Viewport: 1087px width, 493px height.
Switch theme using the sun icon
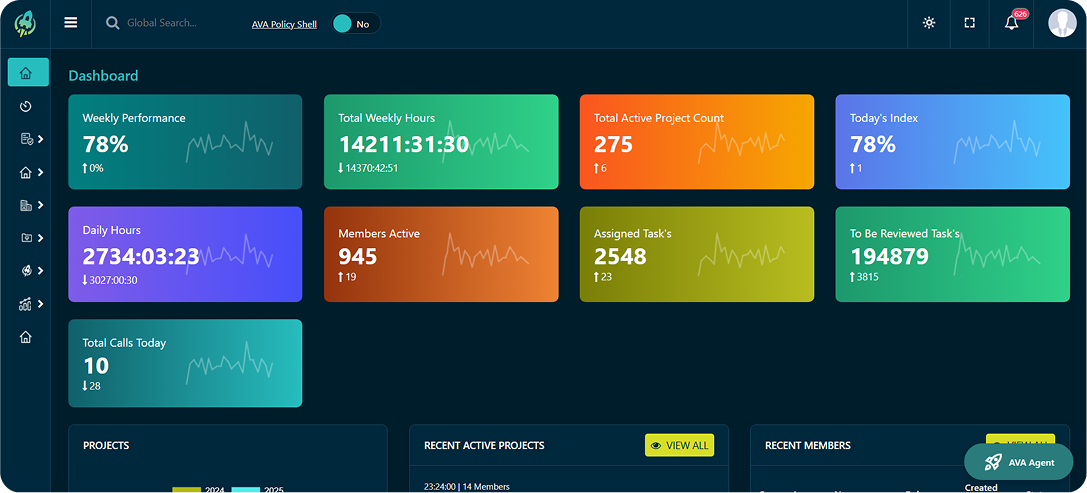929,23
